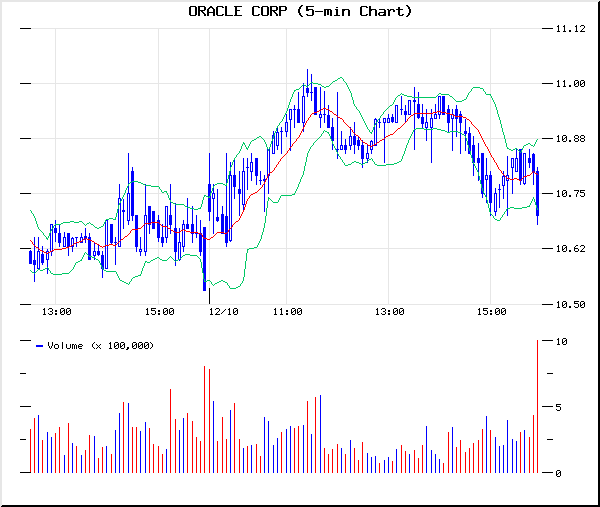Click the 12/10 date marker label

point(223,312)
